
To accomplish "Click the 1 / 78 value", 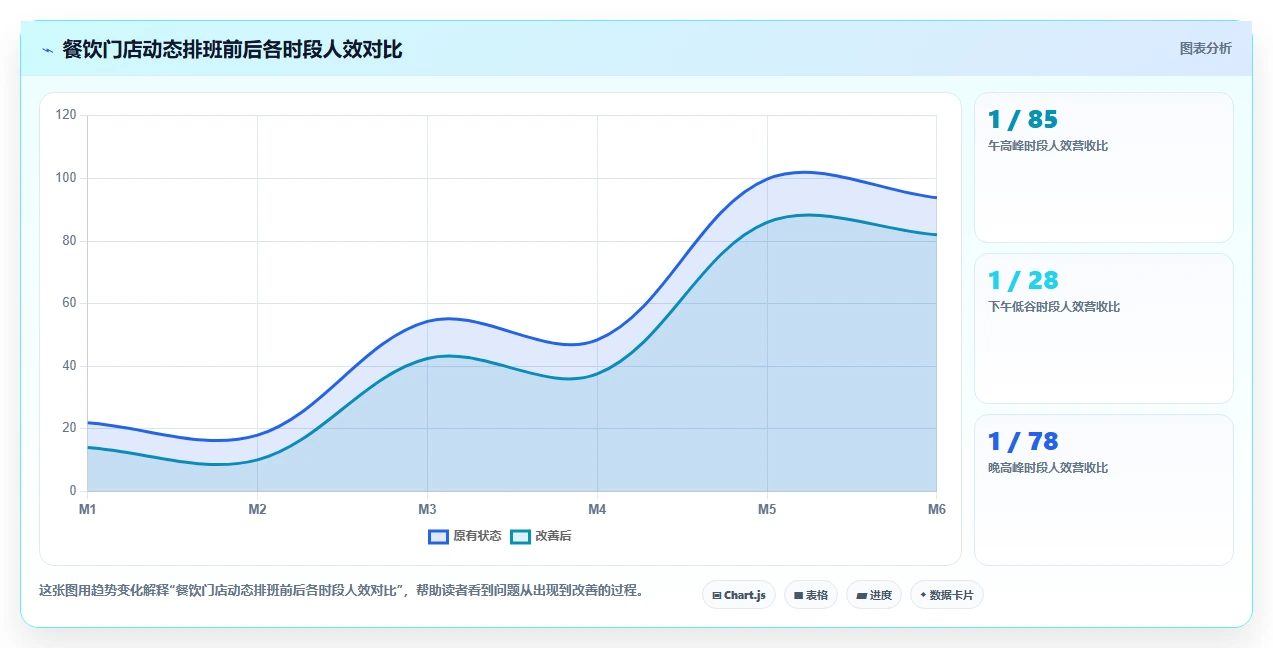I will click(1022, 442).
